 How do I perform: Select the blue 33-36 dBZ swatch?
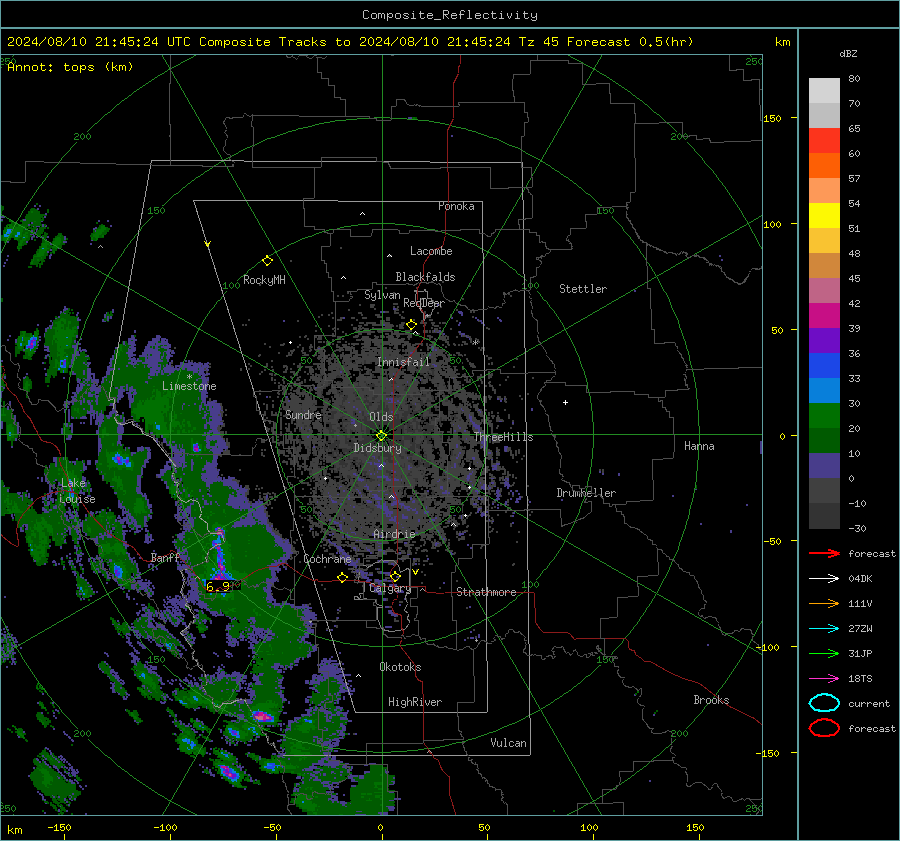point(824,366)
